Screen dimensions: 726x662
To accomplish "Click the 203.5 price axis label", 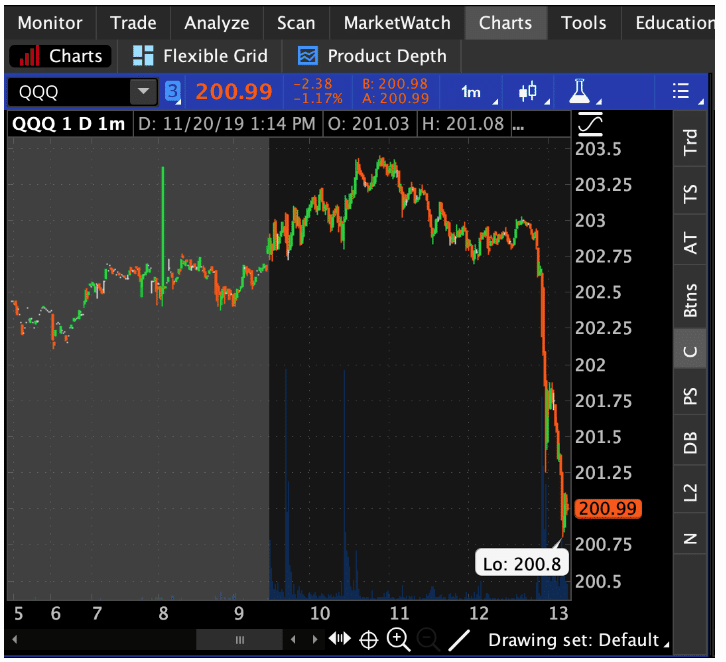I will (598, 149).
